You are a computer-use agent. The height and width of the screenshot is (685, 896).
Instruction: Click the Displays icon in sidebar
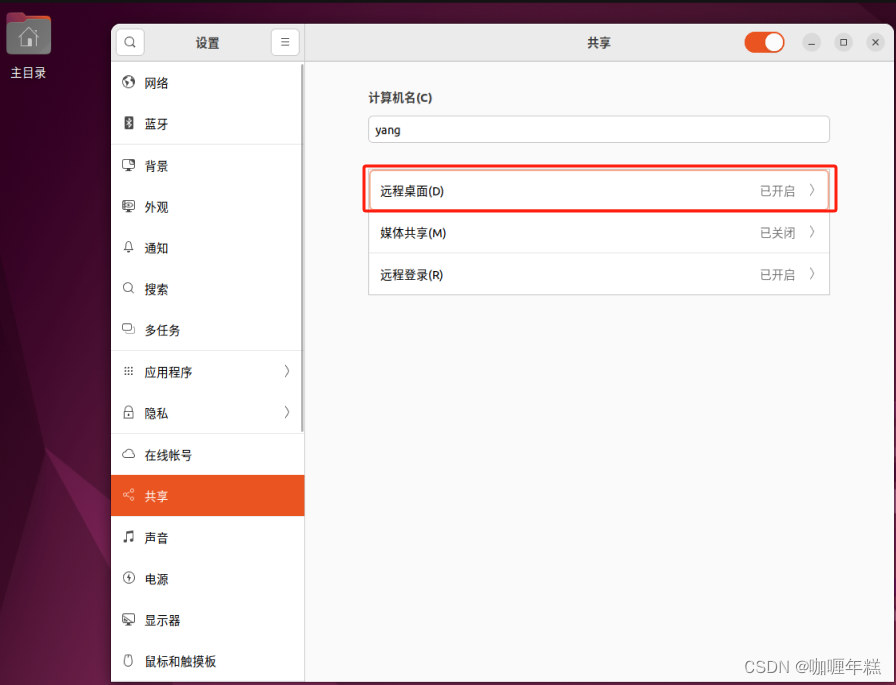[x=129, y=619]
